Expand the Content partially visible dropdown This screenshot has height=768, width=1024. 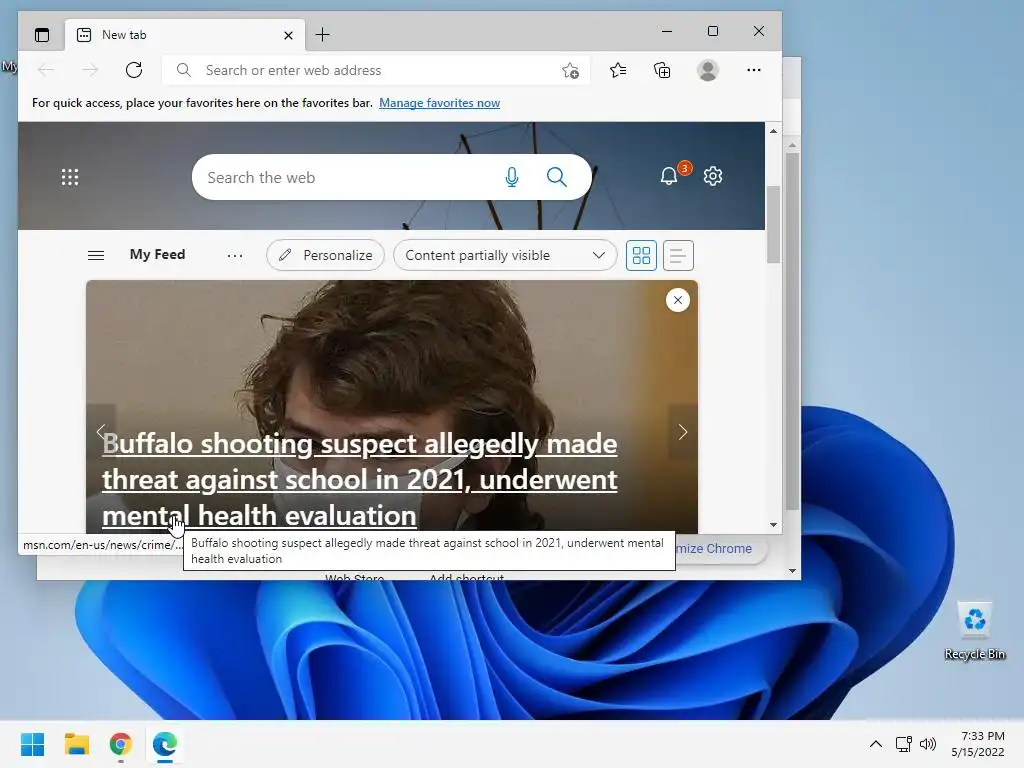tap(505, 255)
